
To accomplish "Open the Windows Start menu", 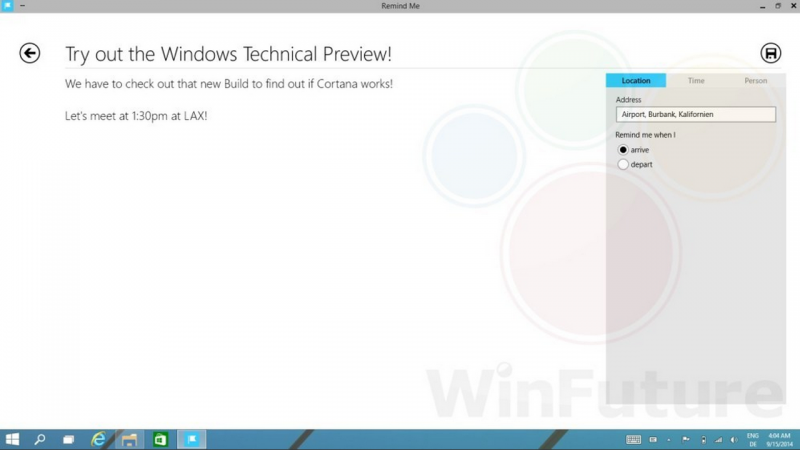I will coord(13,439).
